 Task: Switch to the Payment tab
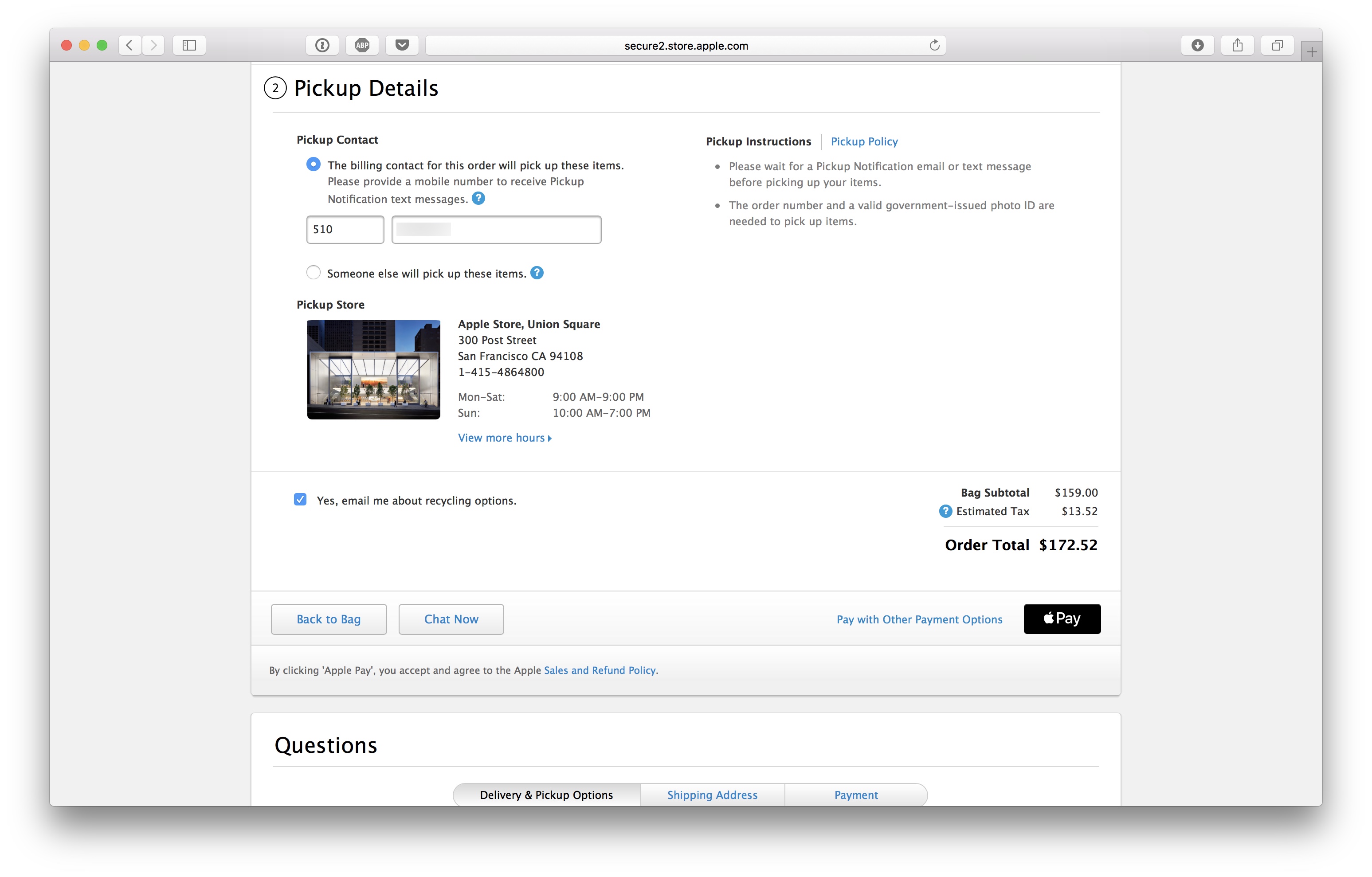tap(856, 795)
